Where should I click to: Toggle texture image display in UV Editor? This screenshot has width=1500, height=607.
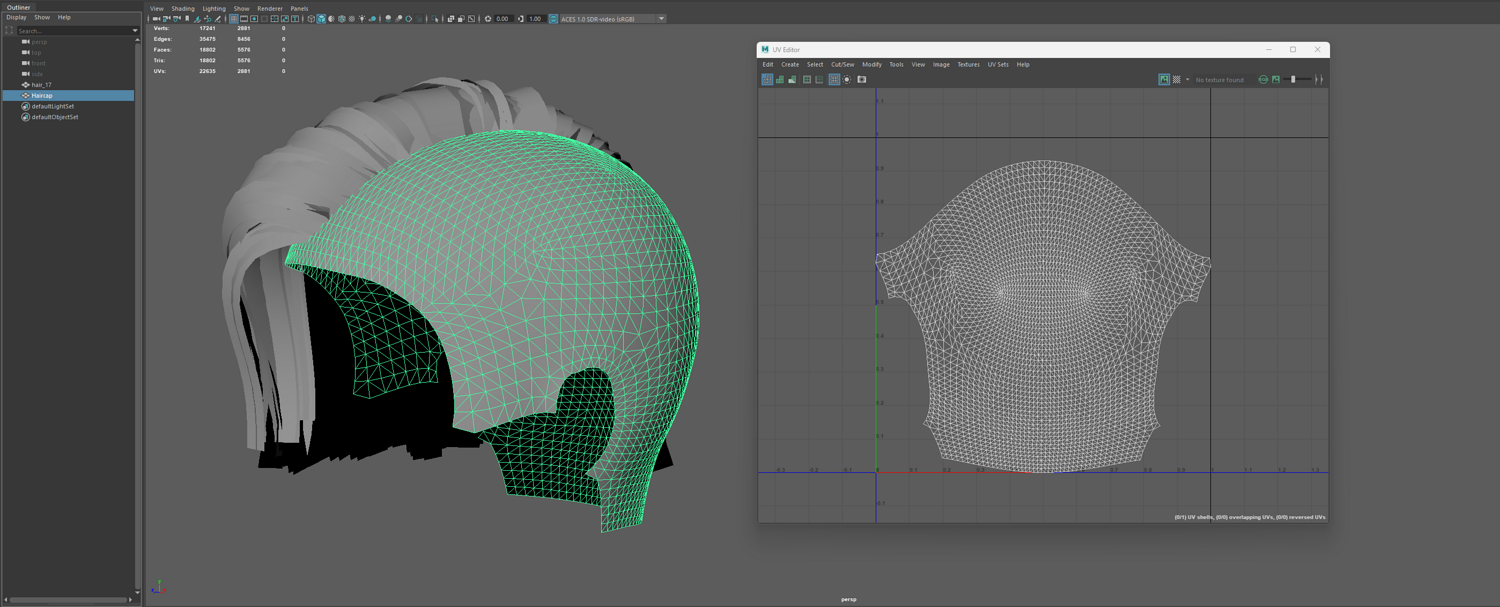pos(1164,80)
